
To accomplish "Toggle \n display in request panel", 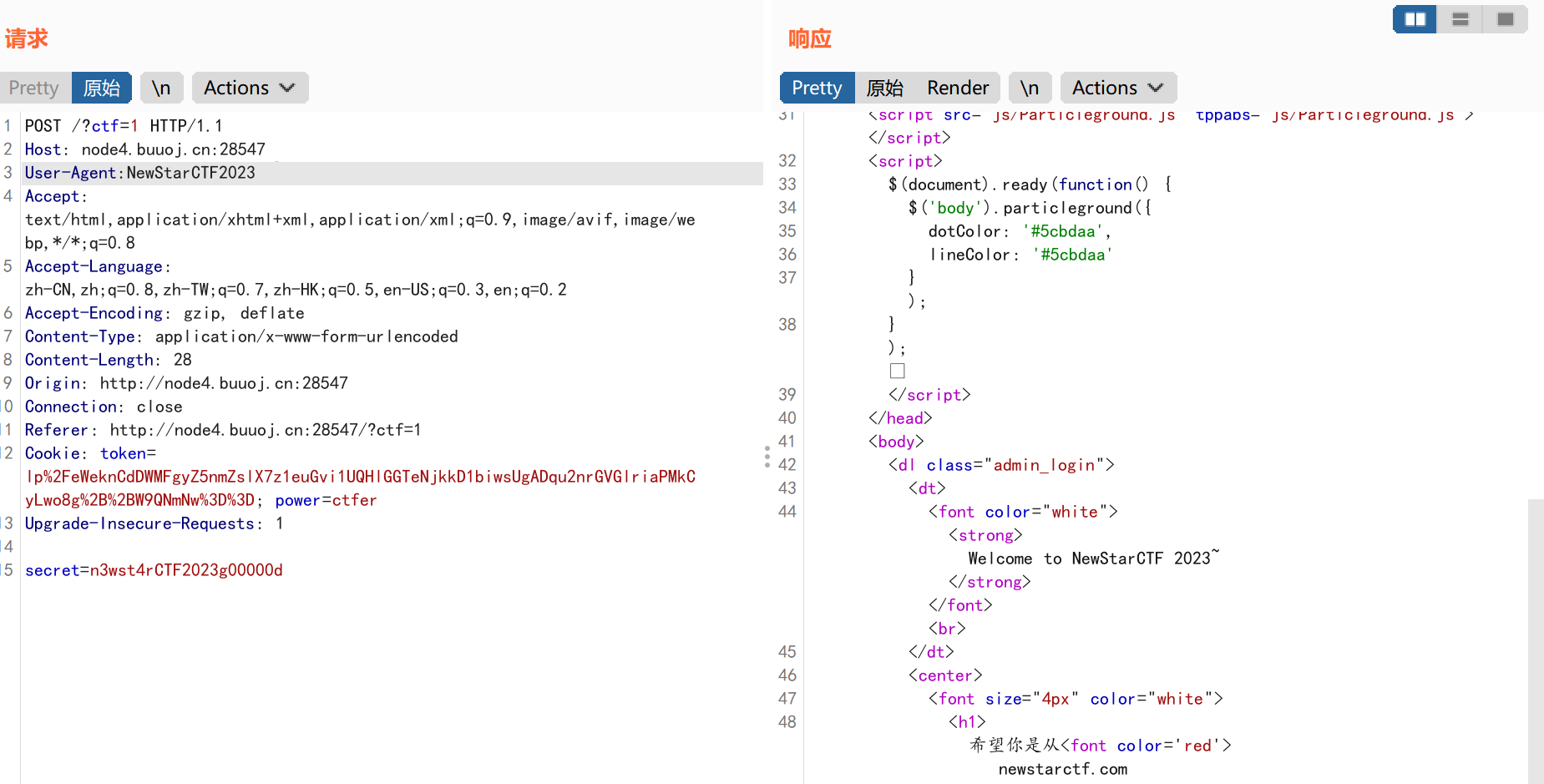I will coord(161,88).
